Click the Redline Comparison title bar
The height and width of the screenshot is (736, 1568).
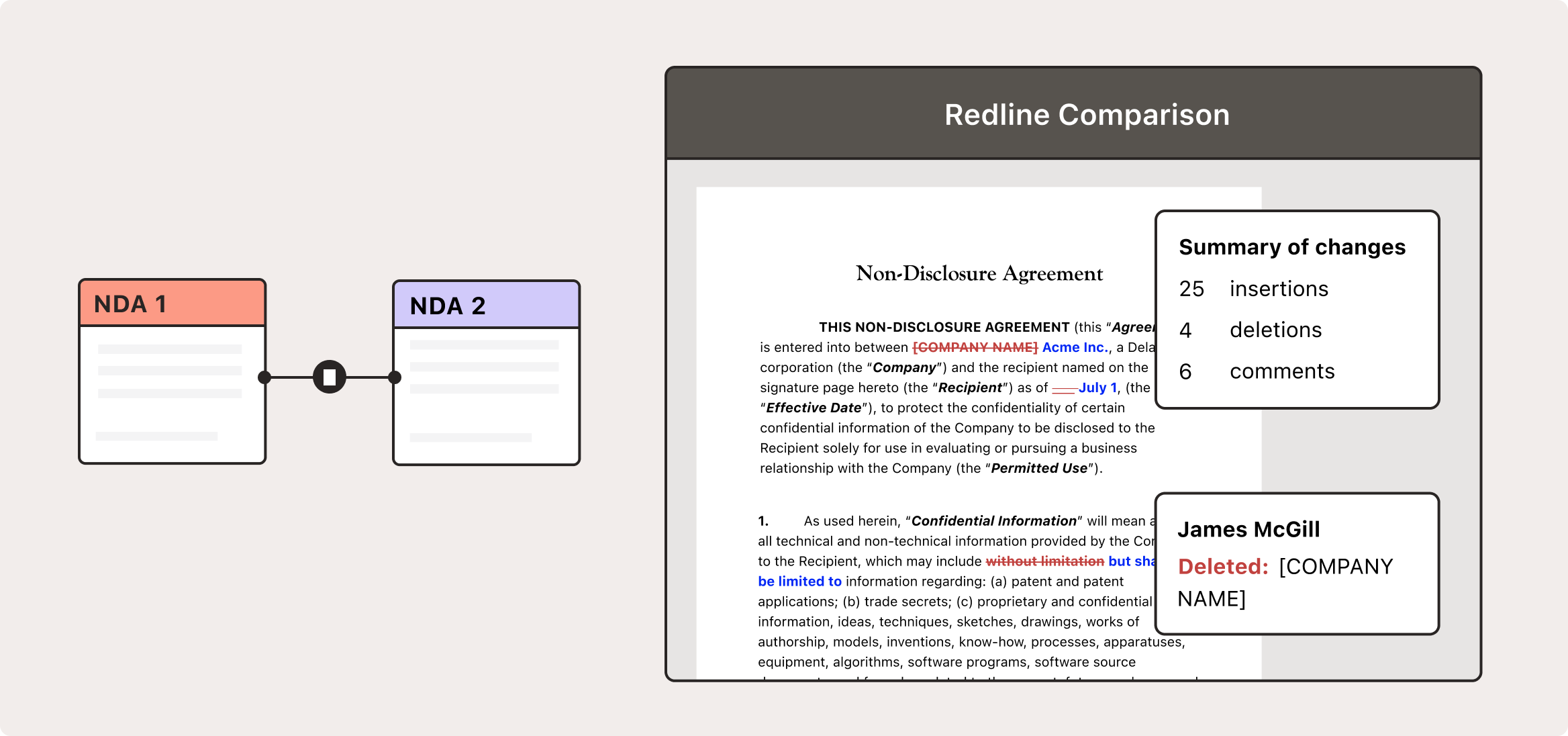(1073, 114)
